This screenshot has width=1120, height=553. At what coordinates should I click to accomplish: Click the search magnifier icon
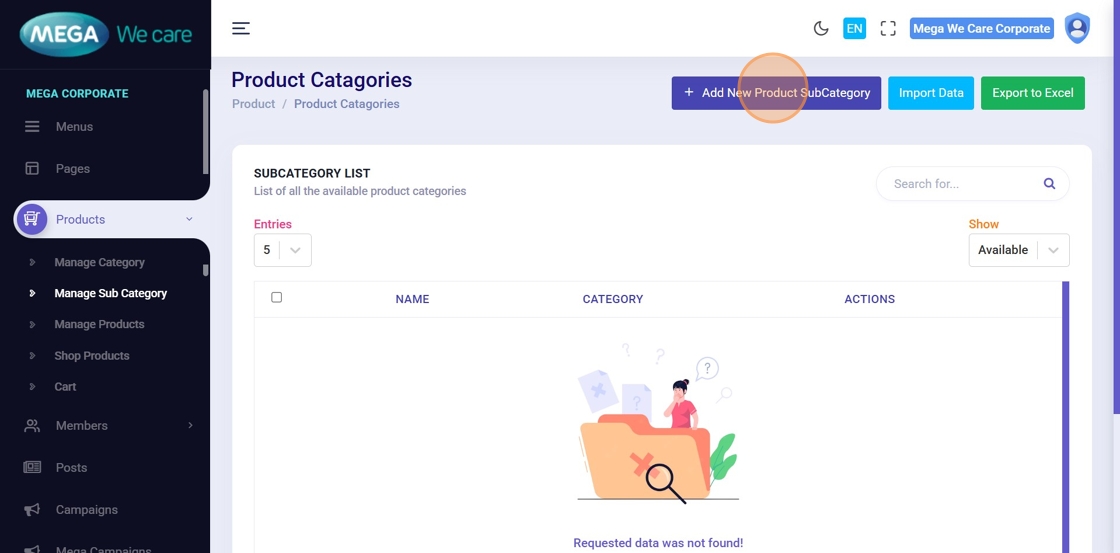click(1049, 184)
